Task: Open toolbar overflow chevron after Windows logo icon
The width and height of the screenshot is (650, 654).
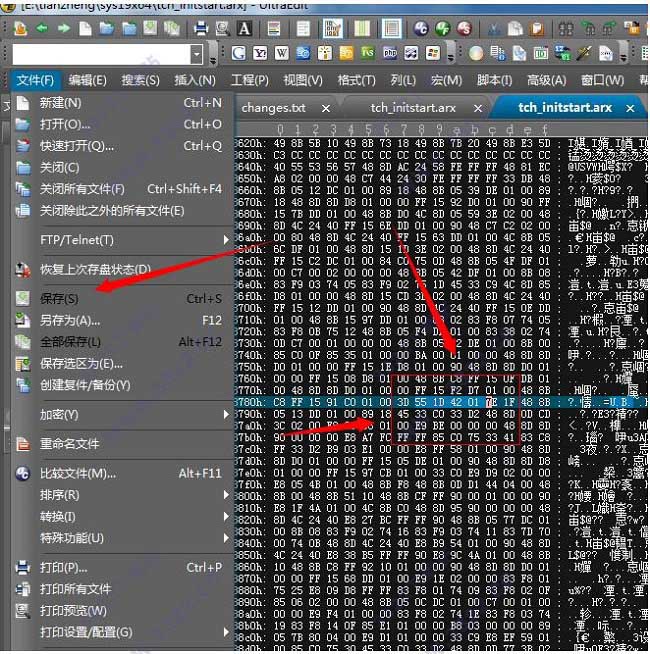Action: pos(451,55)
